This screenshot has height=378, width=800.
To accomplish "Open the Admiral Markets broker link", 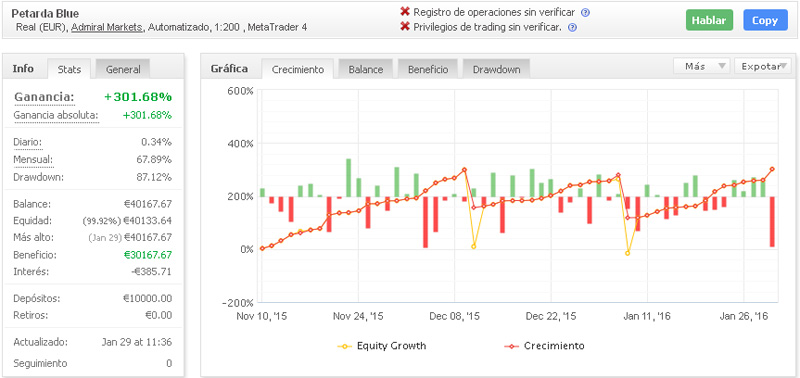I will tap(107, 28).
